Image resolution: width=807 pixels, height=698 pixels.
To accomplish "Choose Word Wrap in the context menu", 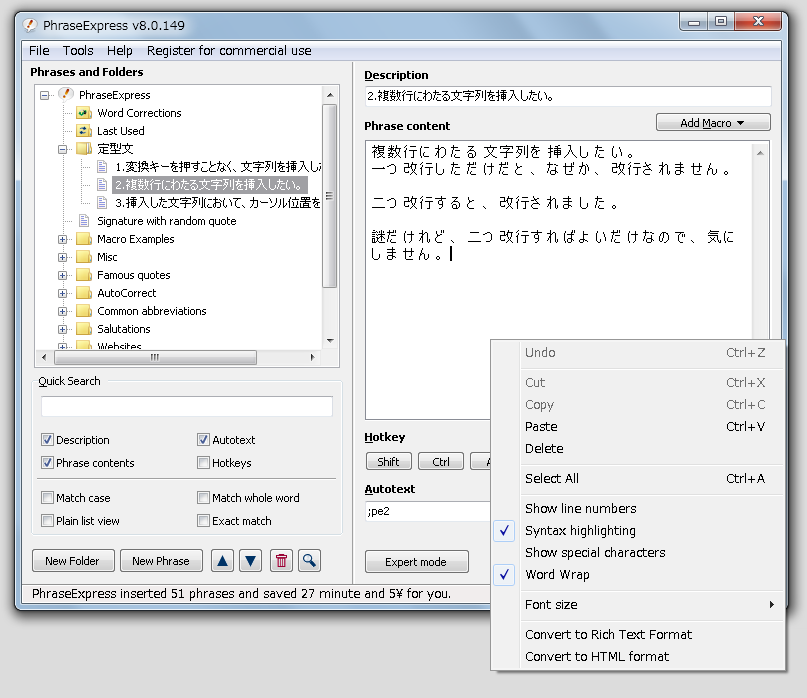I will click(x=638, y=574).
